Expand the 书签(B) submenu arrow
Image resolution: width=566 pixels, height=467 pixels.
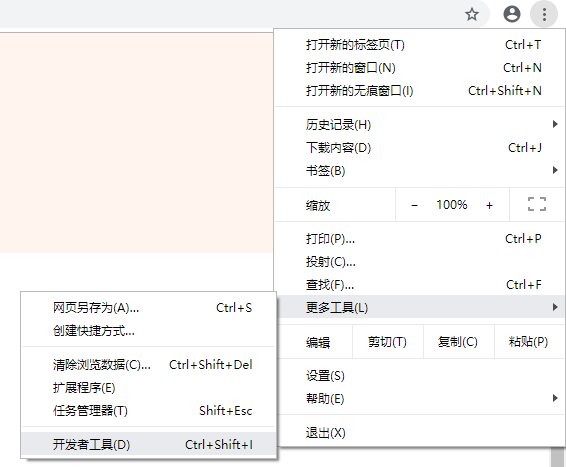click(x=555, y=170)
